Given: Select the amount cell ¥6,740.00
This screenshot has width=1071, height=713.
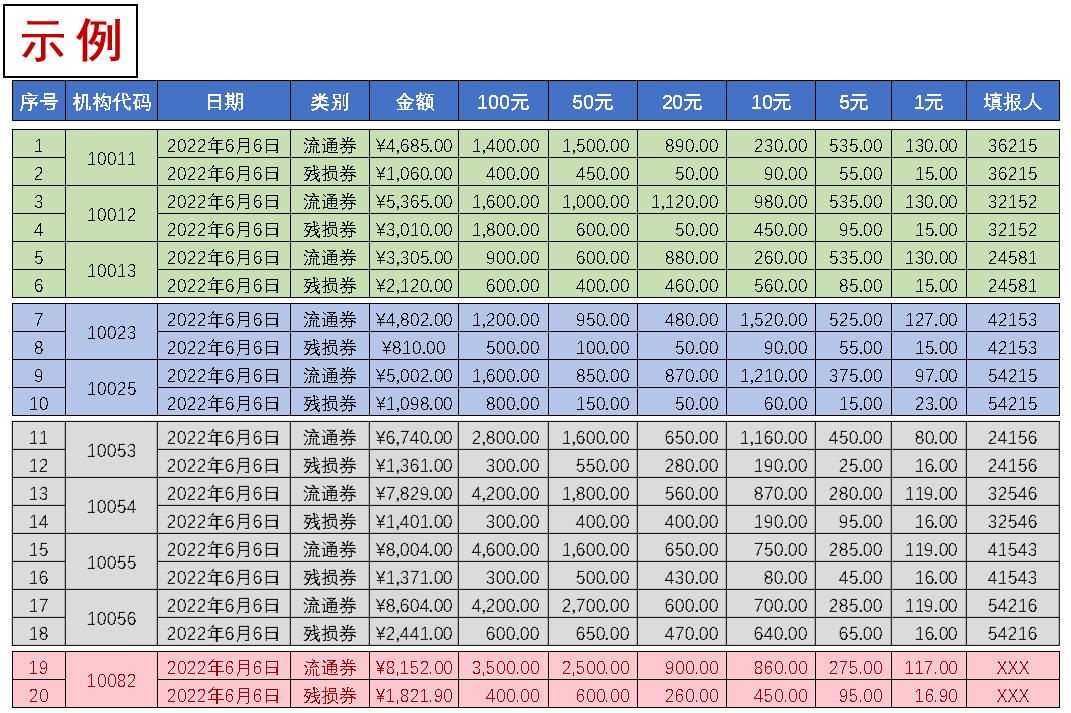Looking at the screenshot, I should [x=415, y=437].
